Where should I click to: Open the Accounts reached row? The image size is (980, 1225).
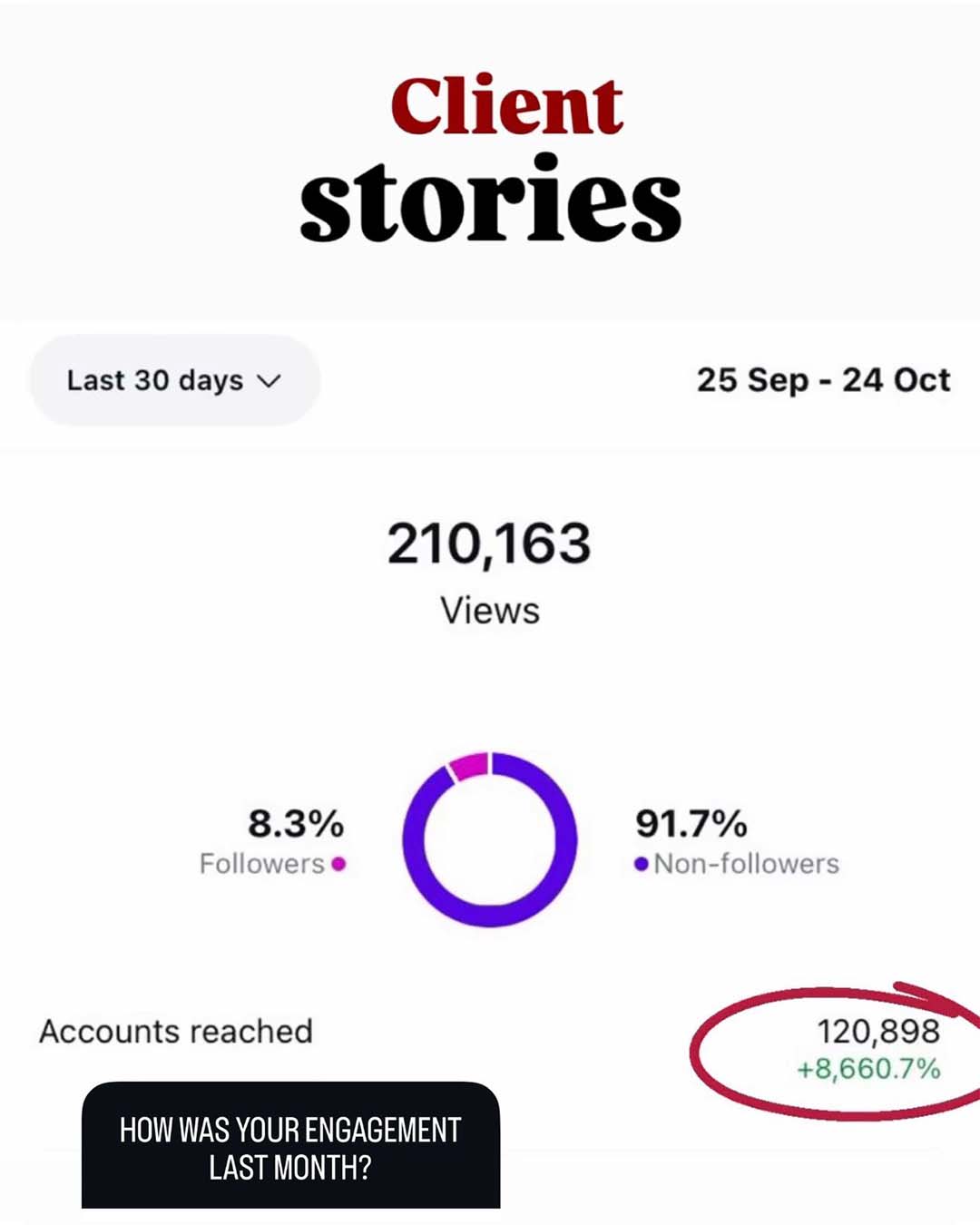point(176,1032)
